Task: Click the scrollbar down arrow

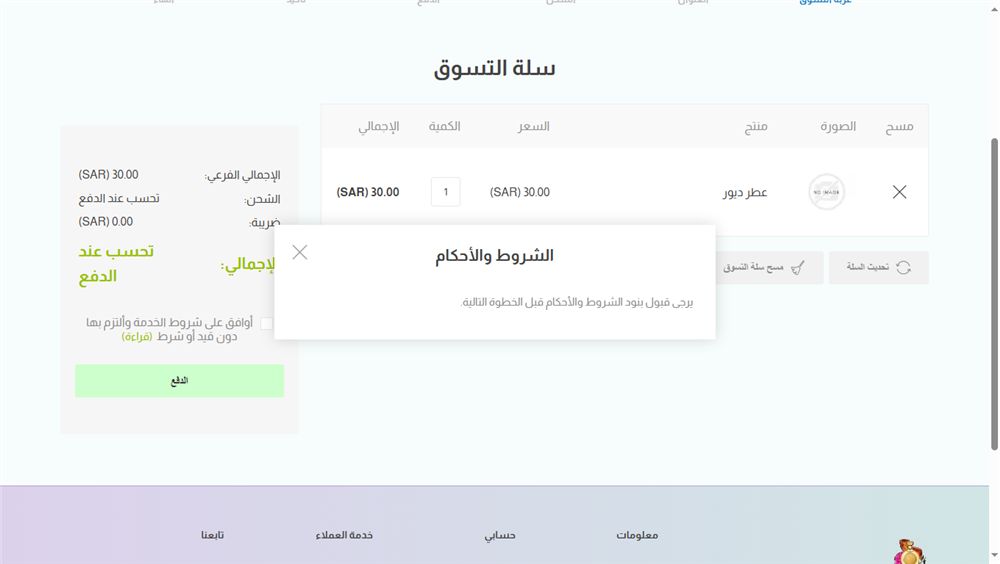Action: [x=993, y=557]
